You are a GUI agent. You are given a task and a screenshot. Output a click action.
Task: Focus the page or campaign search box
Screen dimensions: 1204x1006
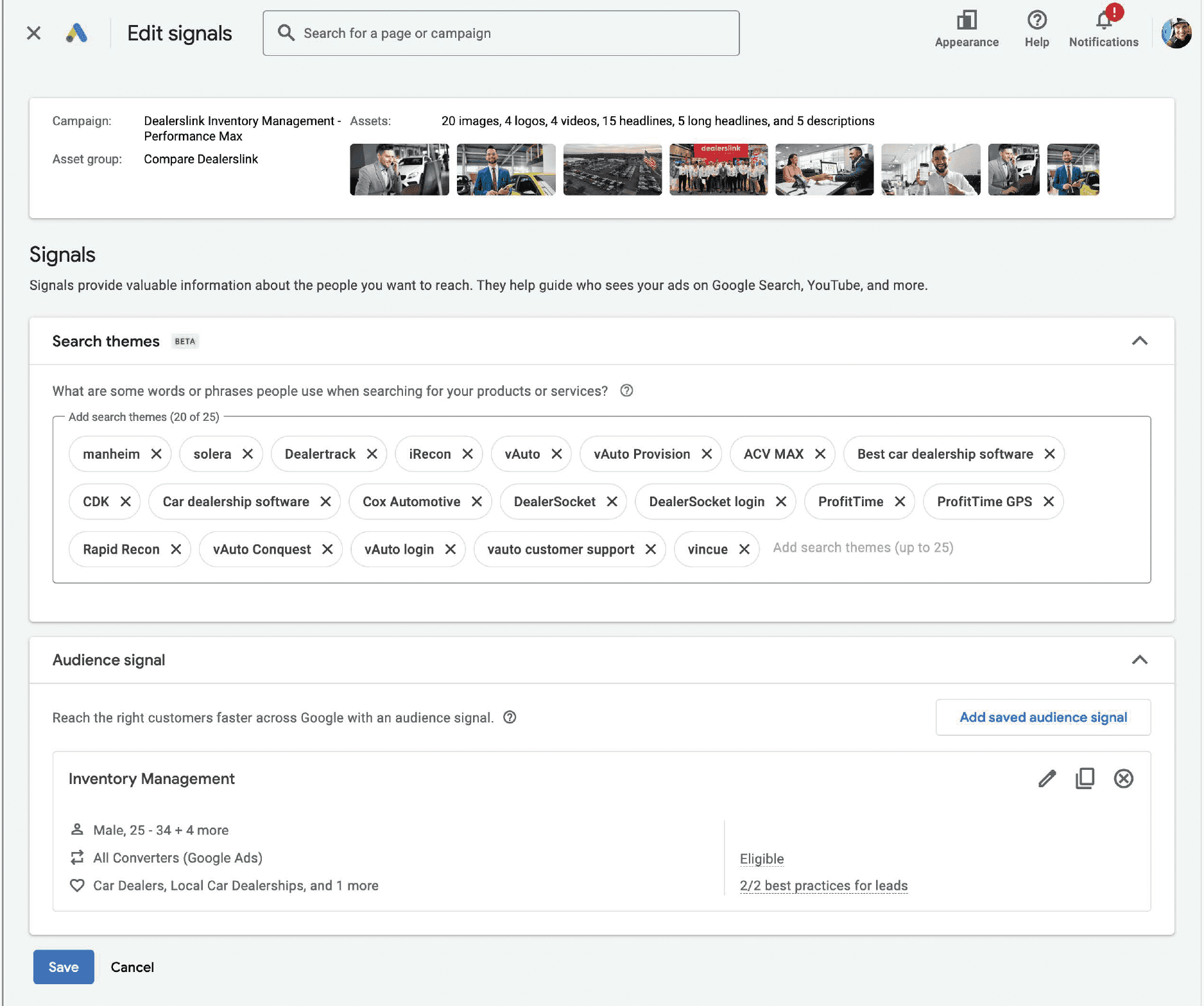501,33
